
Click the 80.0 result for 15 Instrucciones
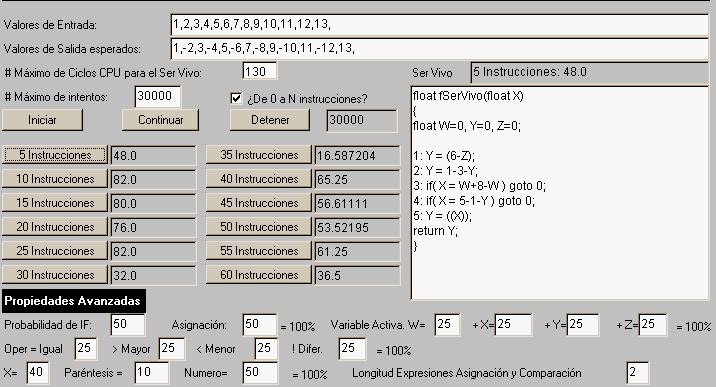tap(153, 203)
